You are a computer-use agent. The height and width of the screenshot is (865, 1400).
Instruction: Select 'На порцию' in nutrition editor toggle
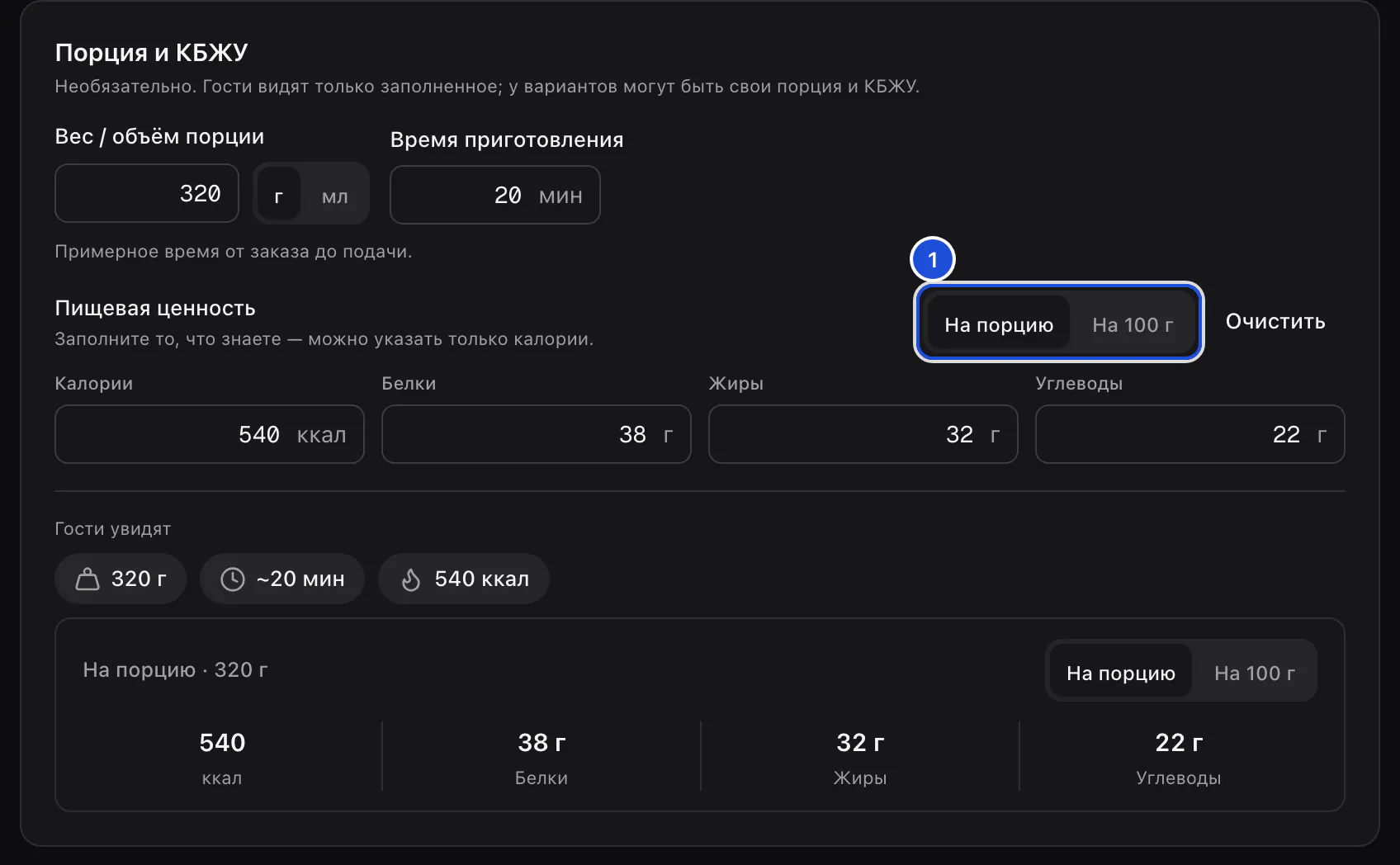pyautogui.click(x=999, y=324)
